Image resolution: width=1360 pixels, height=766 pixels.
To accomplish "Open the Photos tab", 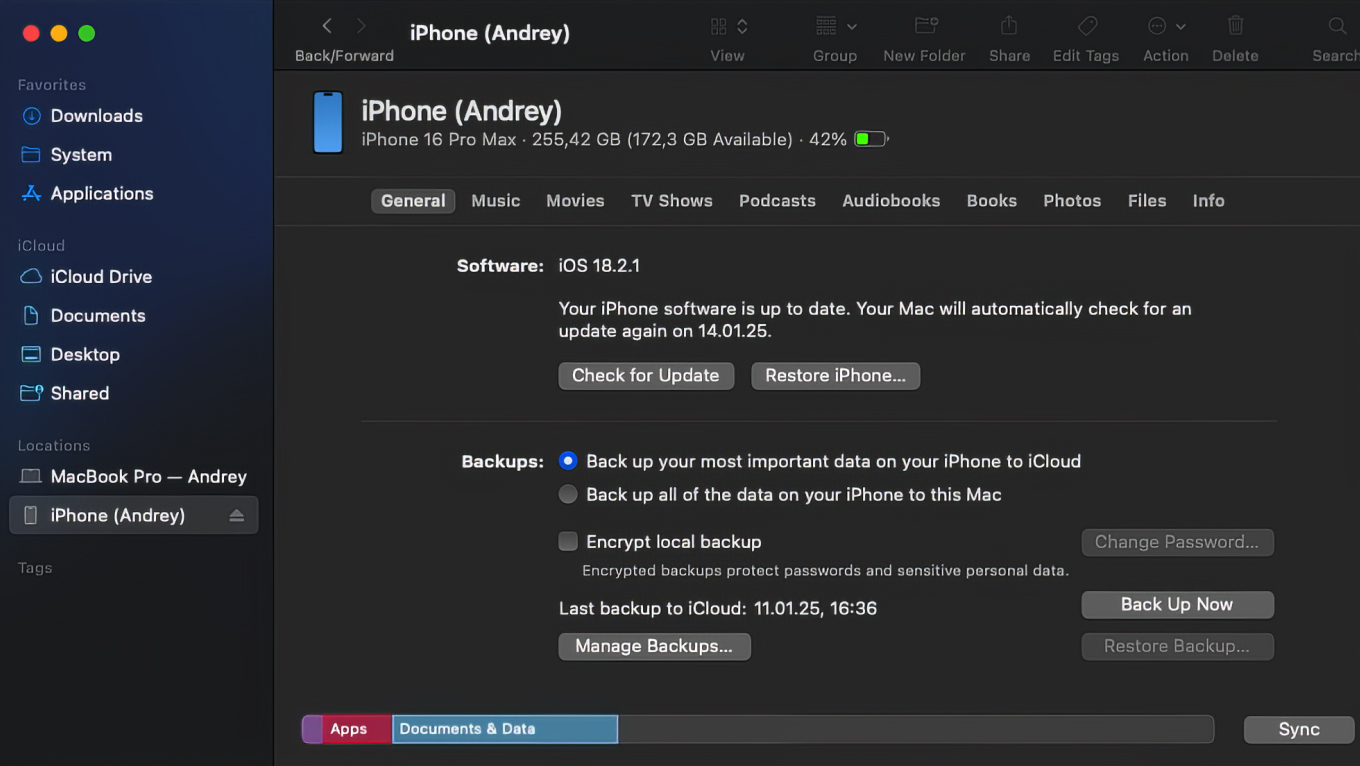I will 1071,200.
